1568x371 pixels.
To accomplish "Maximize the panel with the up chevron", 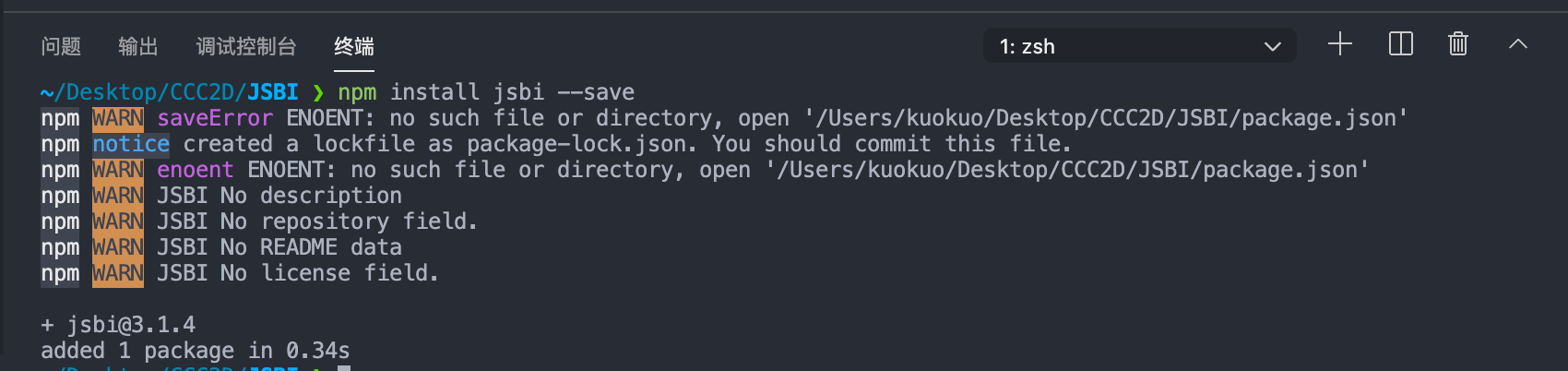I will [1518, 43].
